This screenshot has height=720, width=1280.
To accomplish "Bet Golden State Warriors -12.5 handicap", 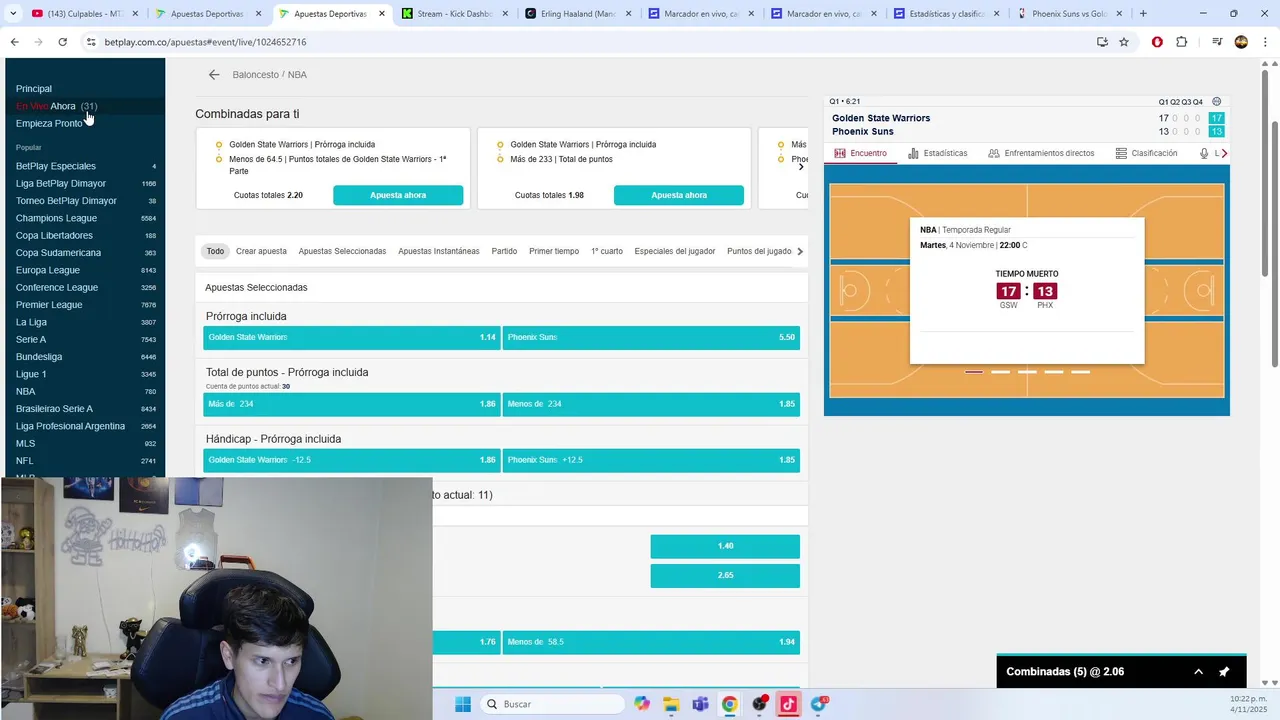I will coord(352,460).
